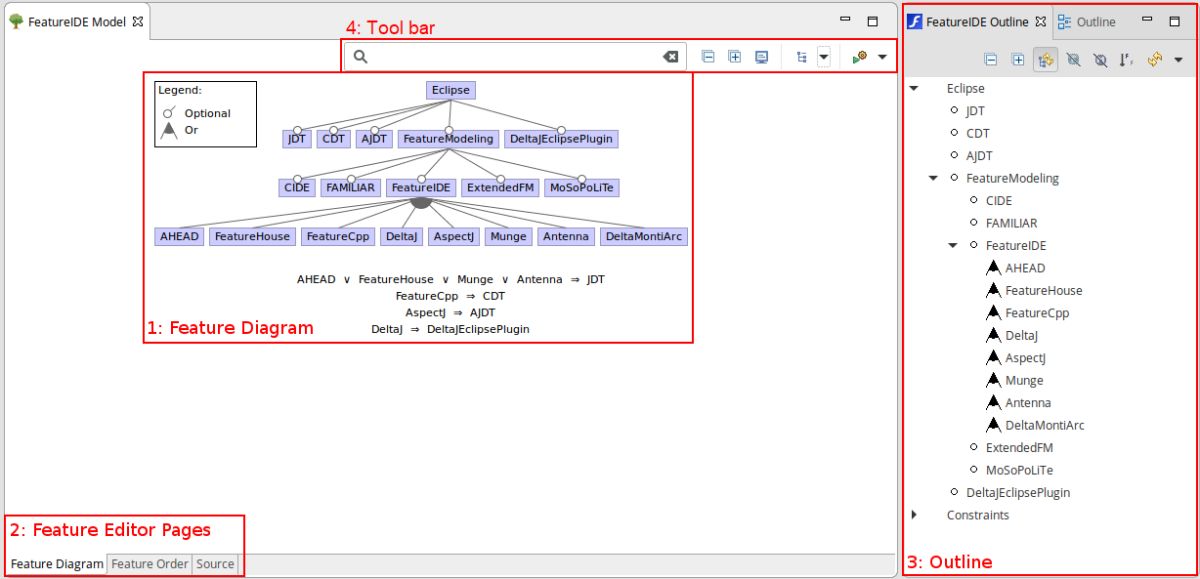Image resolution: width=1200 pixels, height=579 pixels.
Task: Collapse the Eclipse root in outline
Action: (914, 89)
